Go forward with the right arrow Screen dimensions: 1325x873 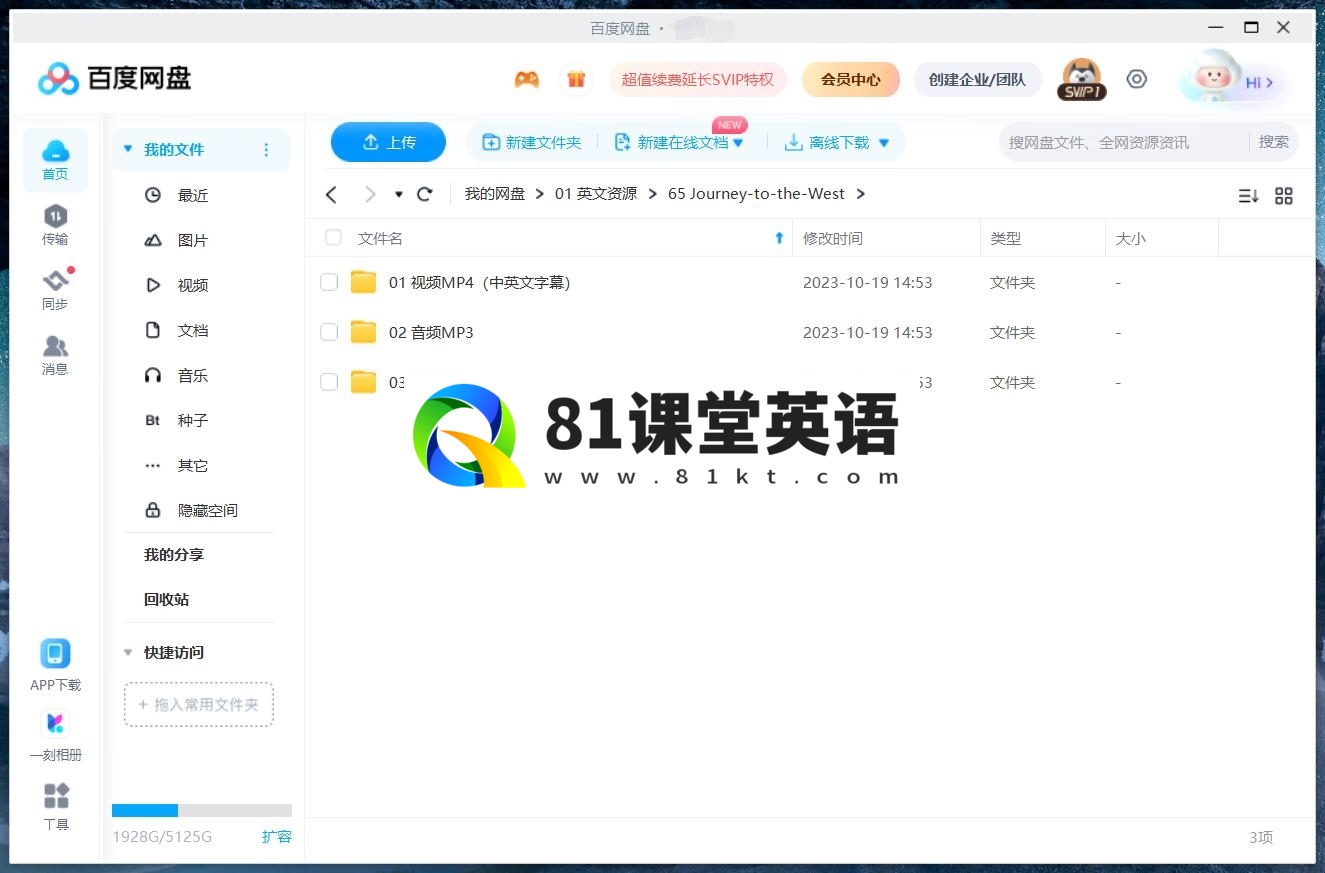tap(370, 194)
